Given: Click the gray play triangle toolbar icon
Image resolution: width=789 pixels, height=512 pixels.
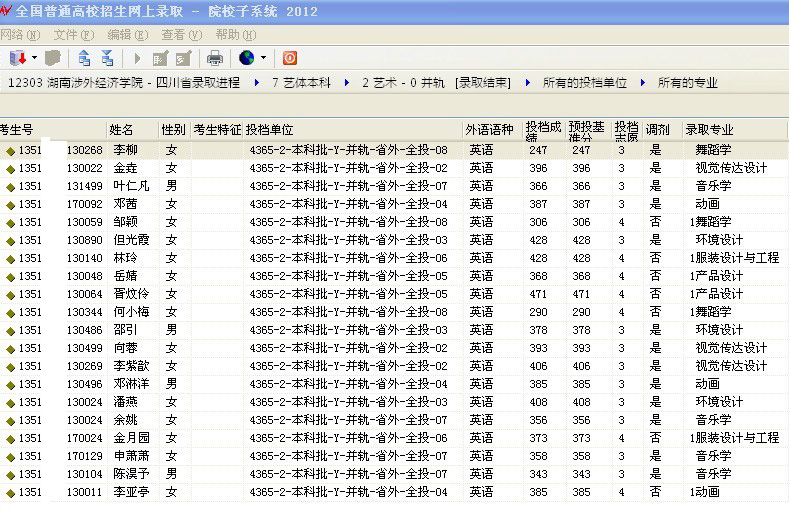Looking at the screenshot, I should 137,58.
